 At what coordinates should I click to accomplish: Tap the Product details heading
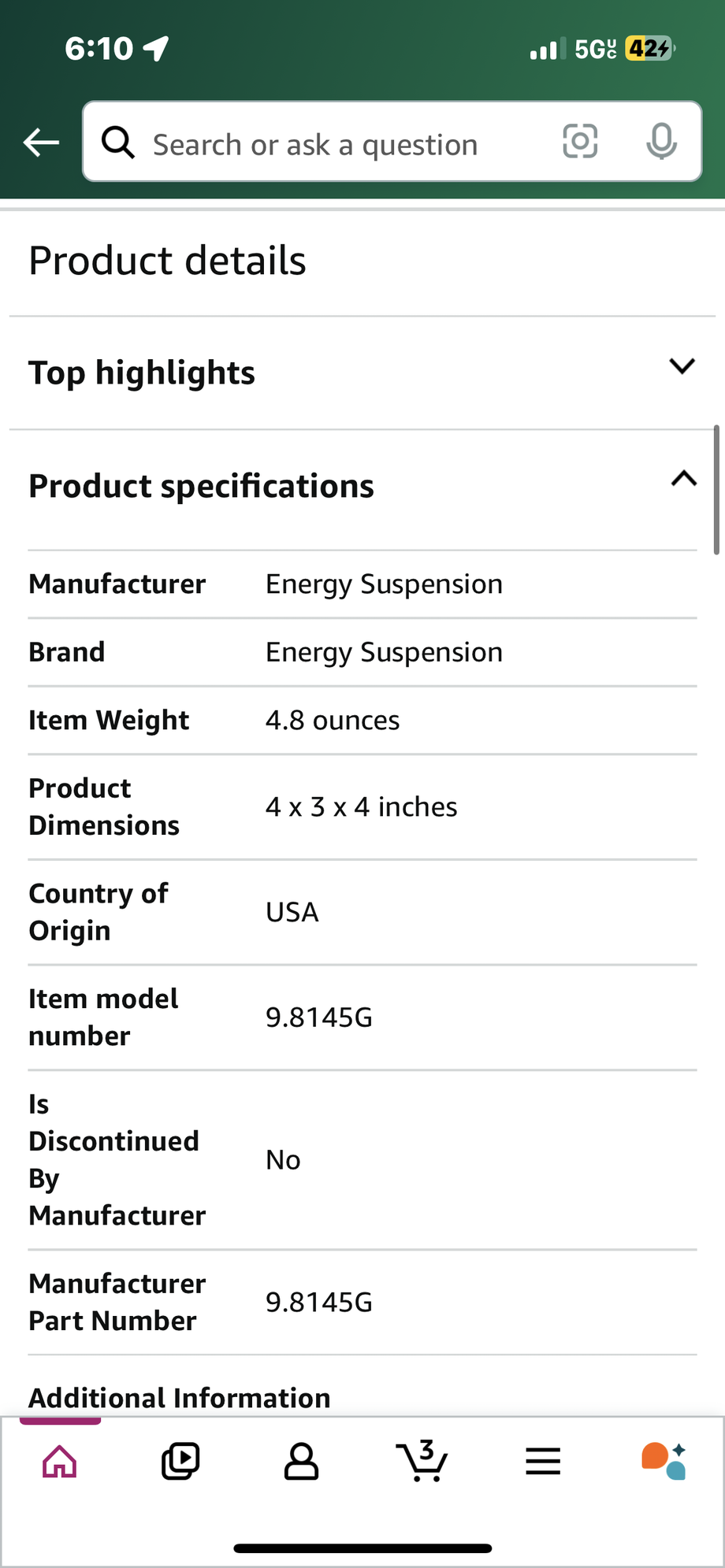[x=167, y=261]
